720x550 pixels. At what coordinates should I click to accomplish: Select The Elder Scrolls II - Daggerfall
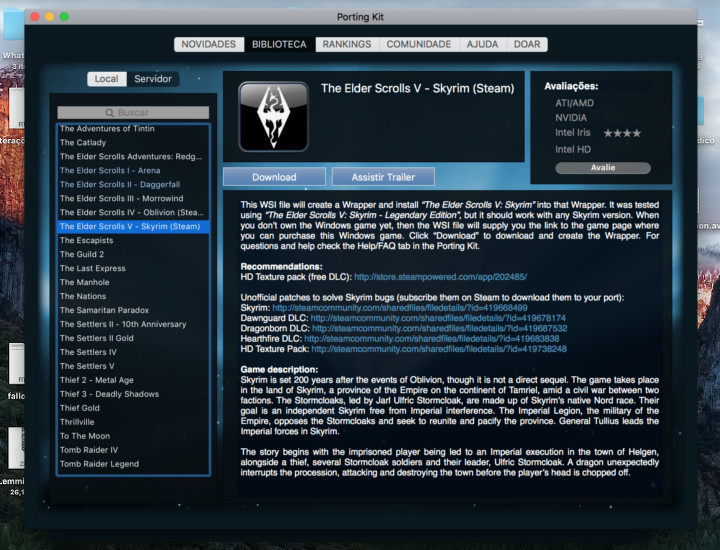[x=133, y=185]
